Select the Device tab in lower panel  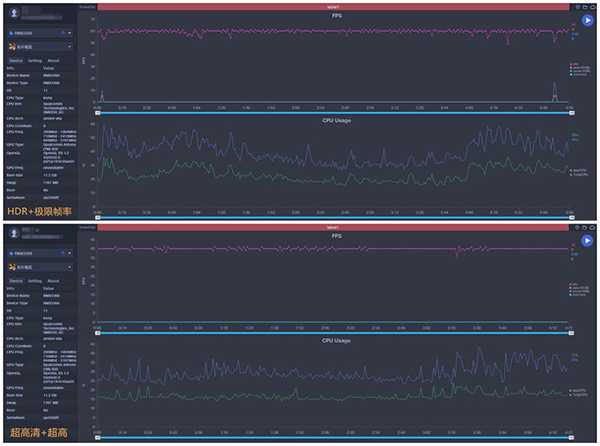tap(15, 282)
